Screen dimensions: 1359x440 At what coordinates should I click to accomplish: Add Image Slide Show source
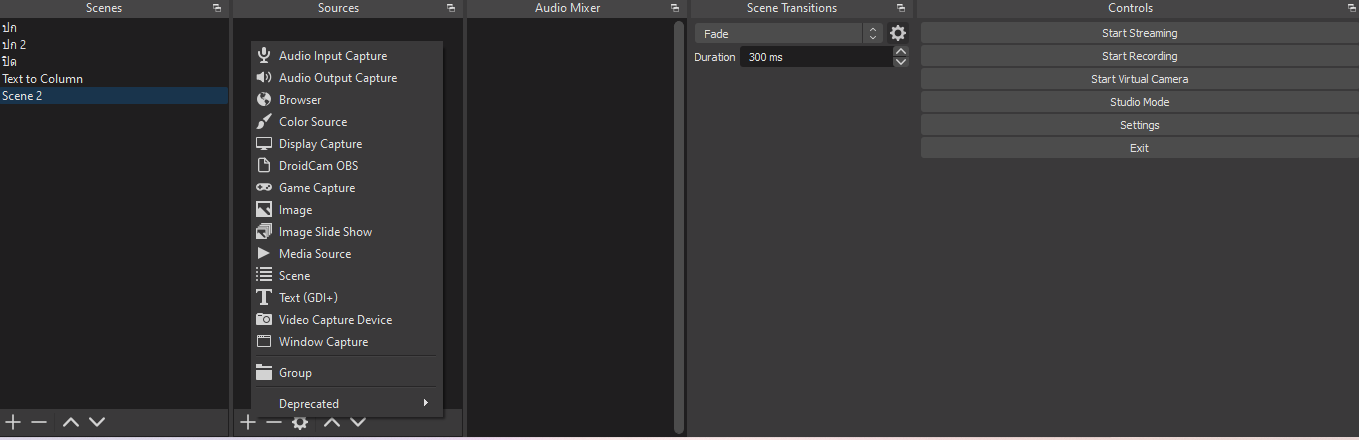346,232
